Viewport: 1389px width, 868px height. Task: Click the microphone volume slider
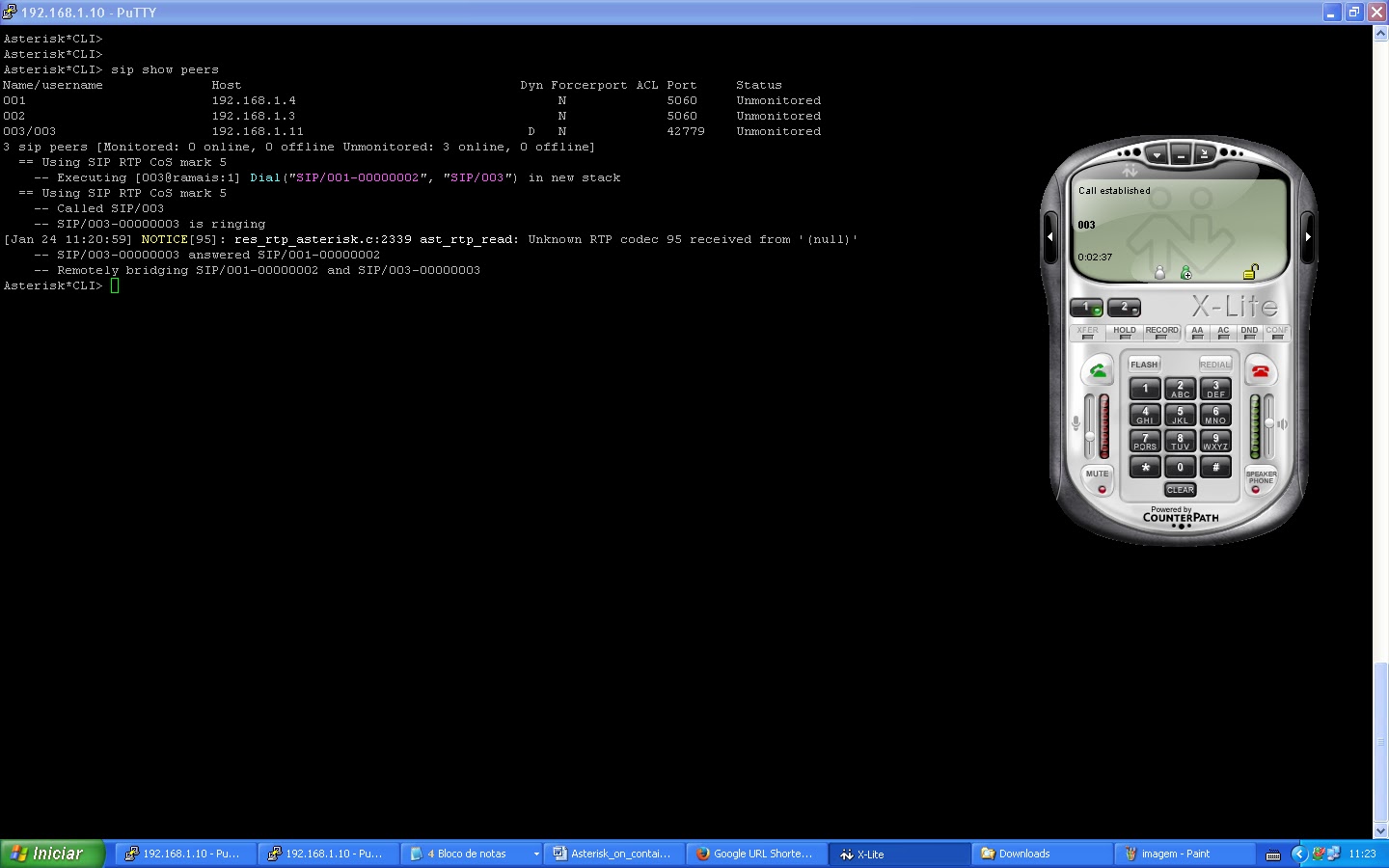pos(1090,425)
